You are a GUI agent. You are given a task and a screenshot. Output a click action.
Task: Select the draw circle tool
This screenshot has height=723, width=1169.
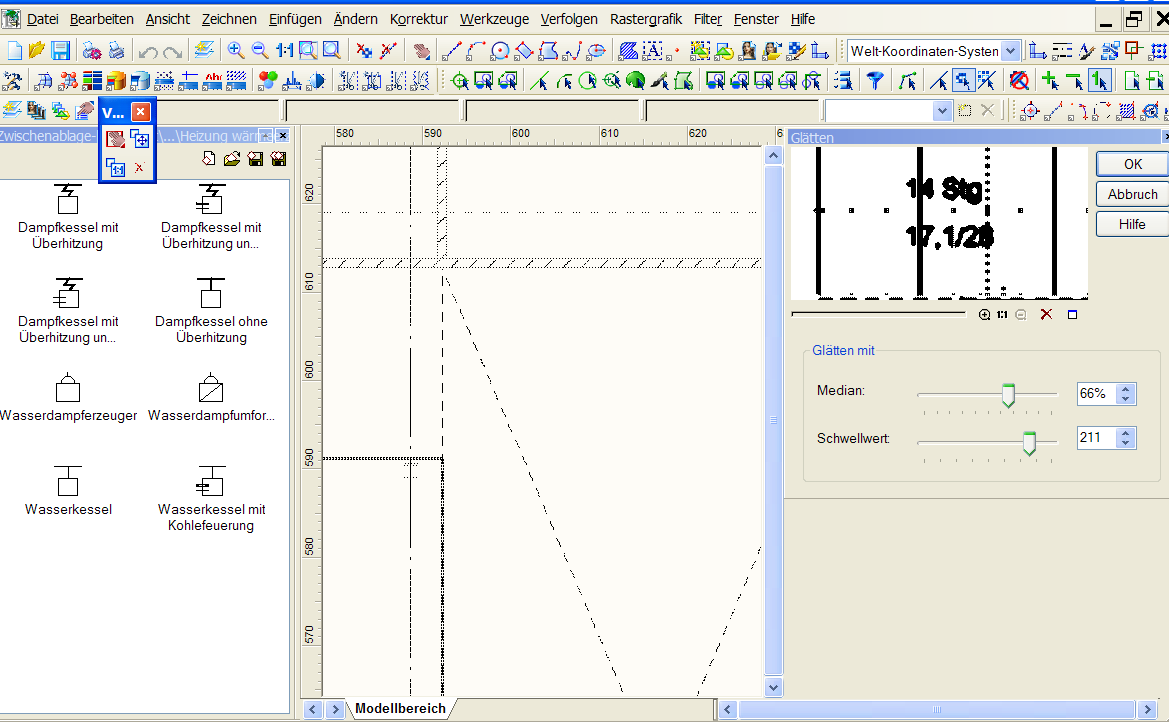click(500, 51)
